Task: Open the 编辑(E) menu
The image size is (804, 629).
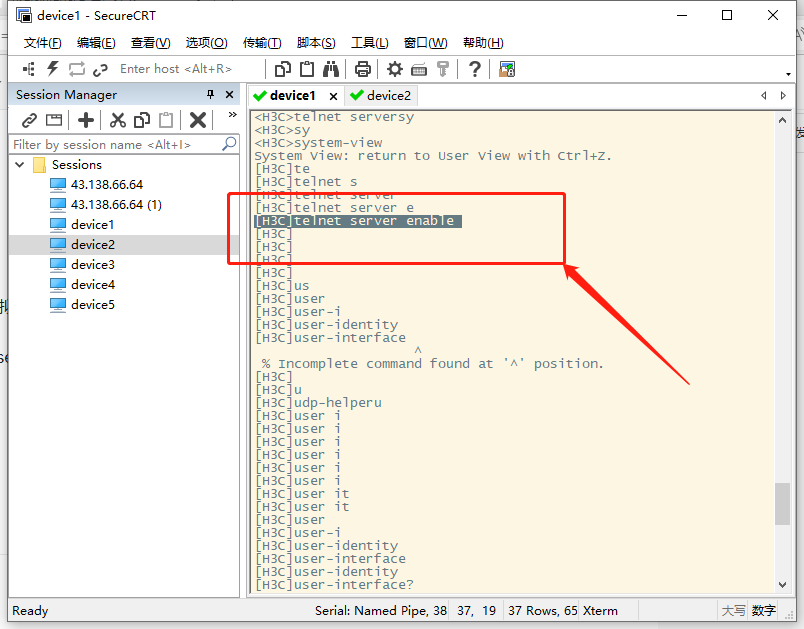Action: click(x=96, y=43)
